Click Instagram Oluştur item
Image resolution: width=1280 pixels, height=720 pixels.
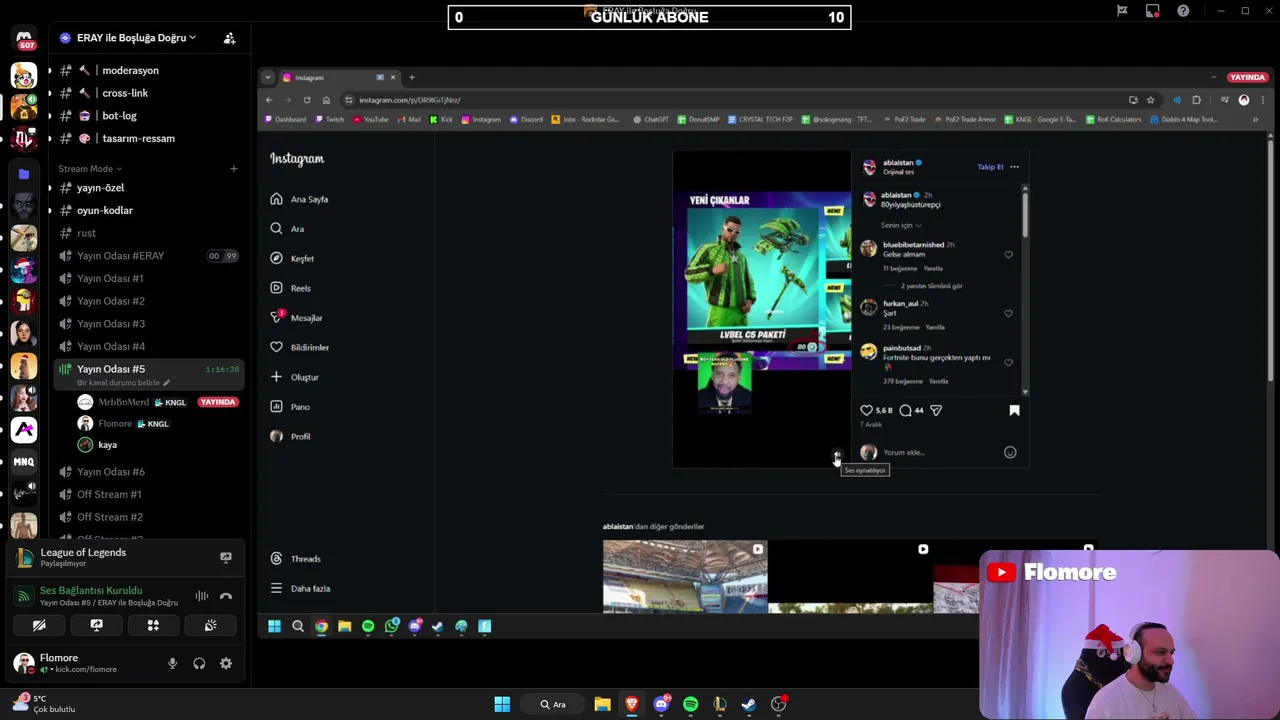[304, 377]
